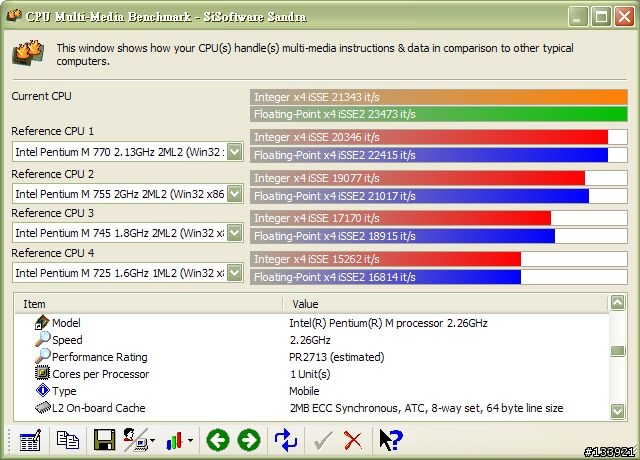Click the grey checkmark OK icon
Screen dimensions: 640x460
(x=323, y=441)
